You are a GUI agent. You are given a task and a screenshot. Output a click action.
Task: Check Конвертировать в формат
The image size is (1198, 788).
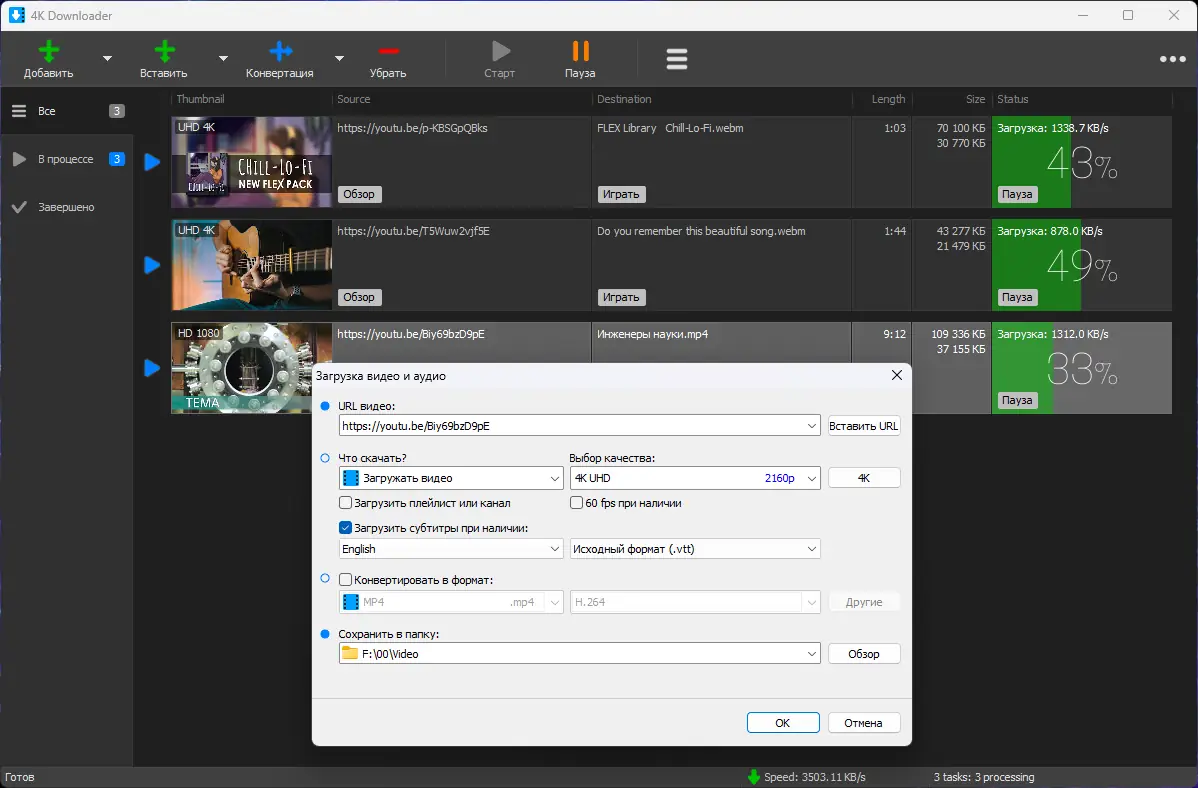click(345, 579)
